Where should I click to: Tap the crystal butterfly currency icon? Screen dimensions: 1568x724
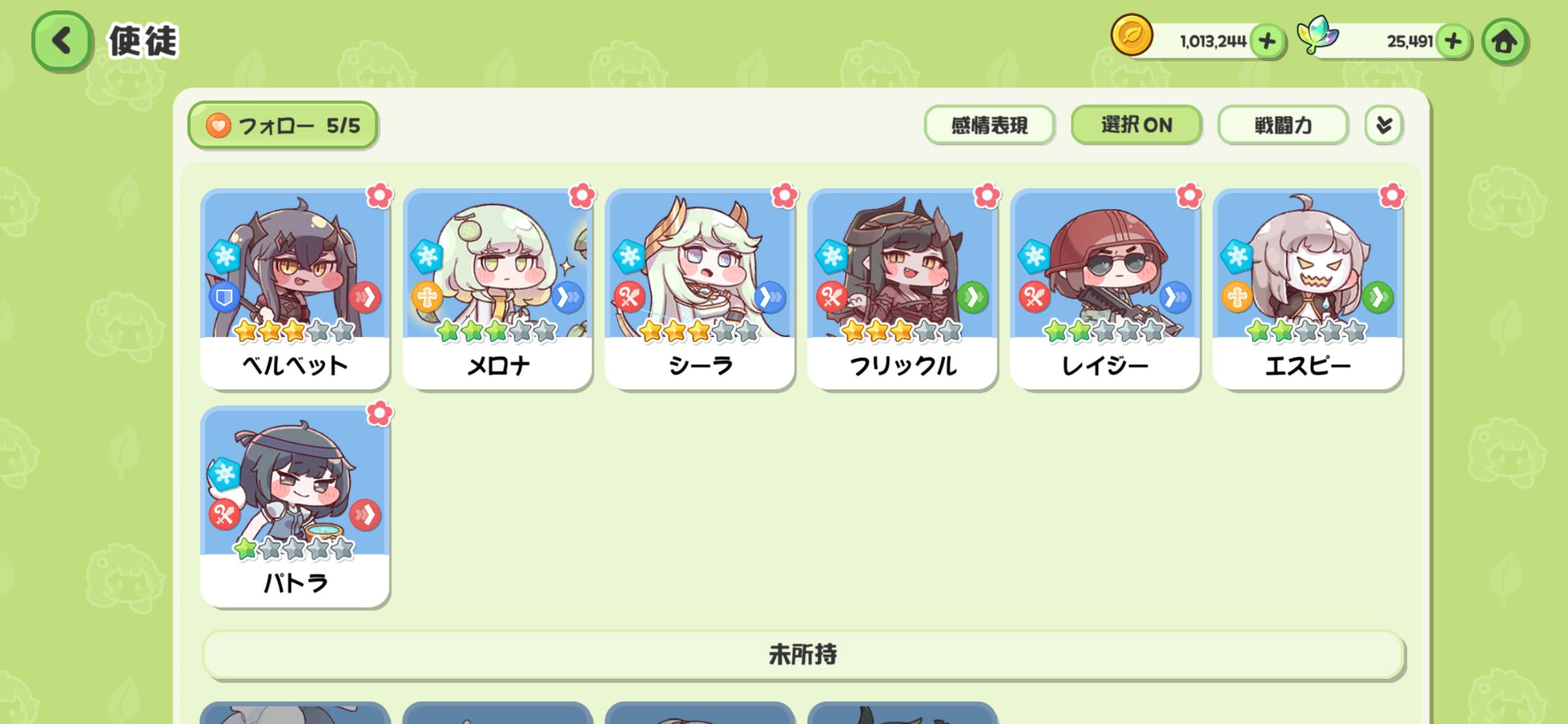[x=1317, y=36]
